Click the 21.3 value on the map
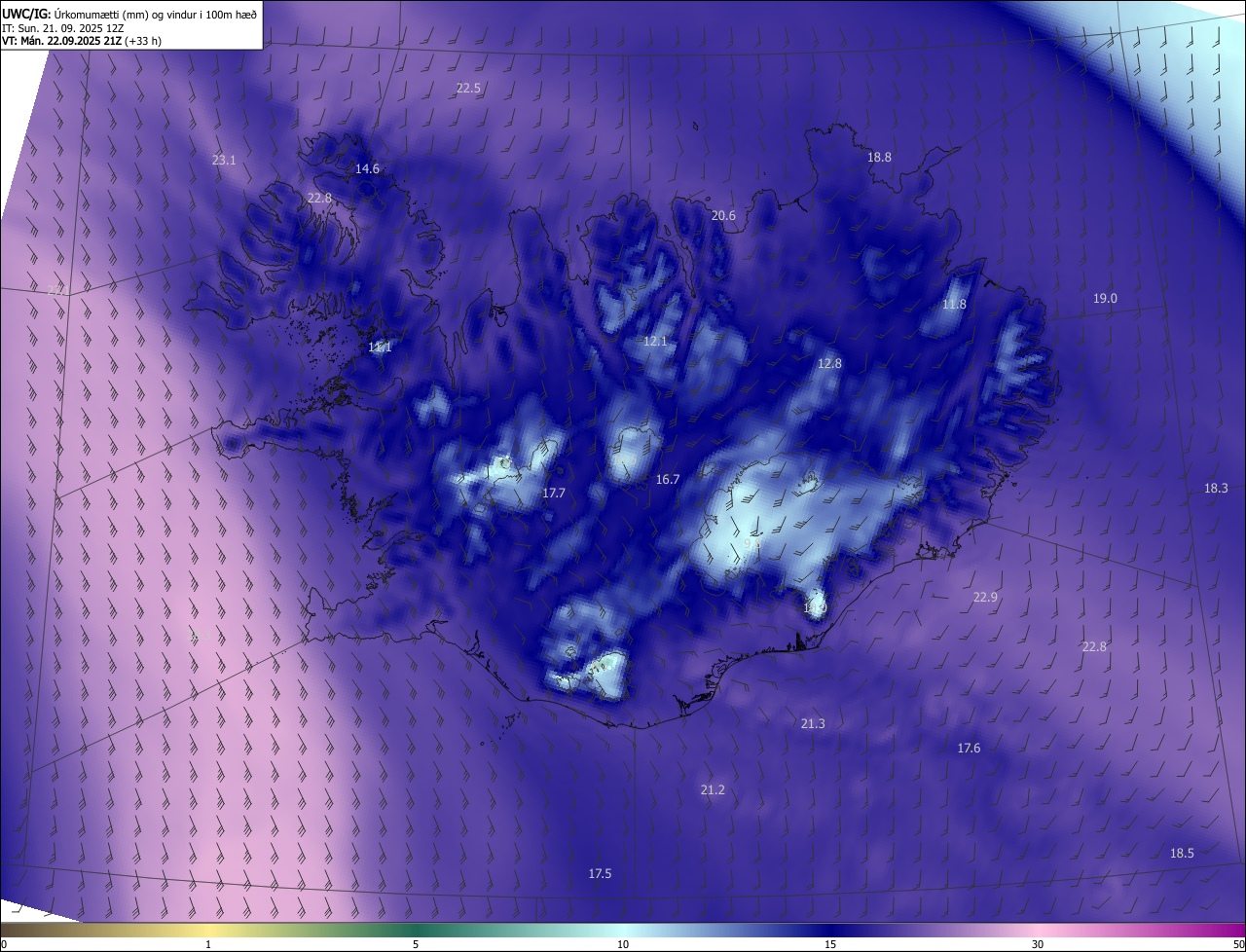 pos(813,723)
